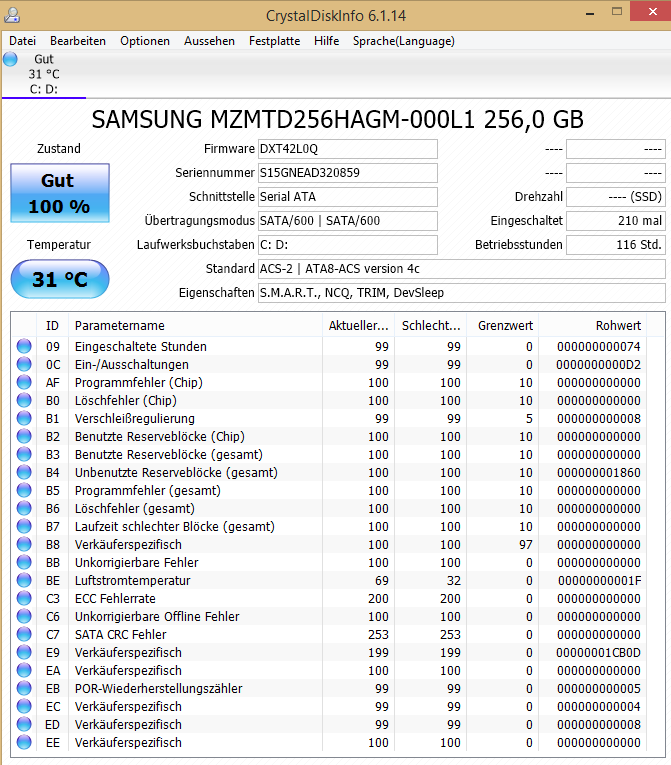Viewport: 671px width, 765px height.
Task: Click status orb for B1 Verschleißregulierung
Action: 24,418
